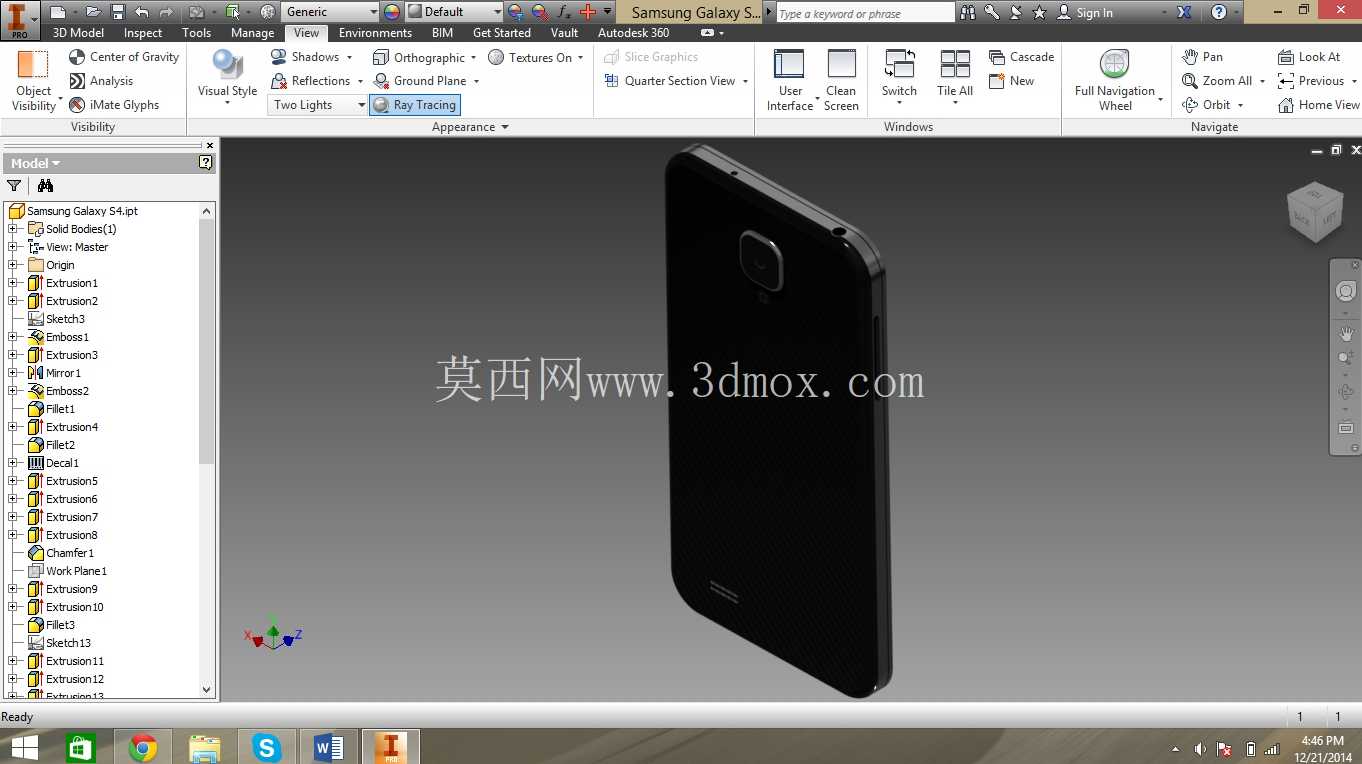Viewport: 1362px width, 764px height.
Task: Click the ViewCube in the viewport
Action: click(x=1314, y=211)
